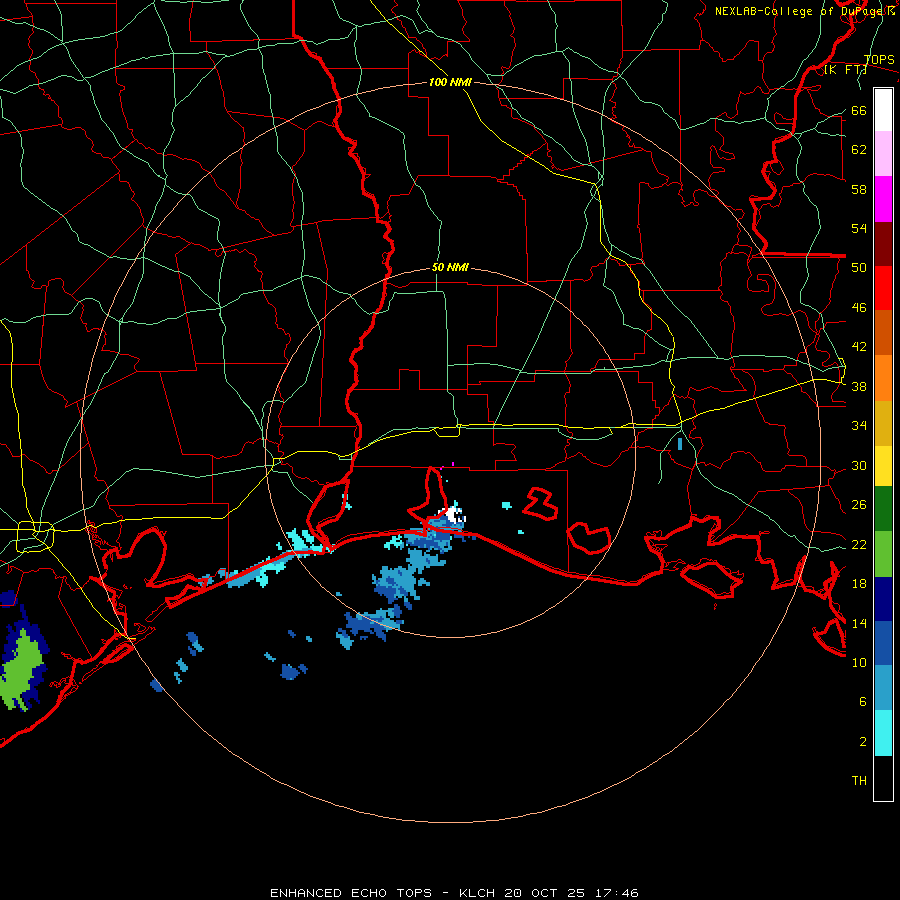
Task: Pick the cyan legend swatch
Action: click(883, 733)
